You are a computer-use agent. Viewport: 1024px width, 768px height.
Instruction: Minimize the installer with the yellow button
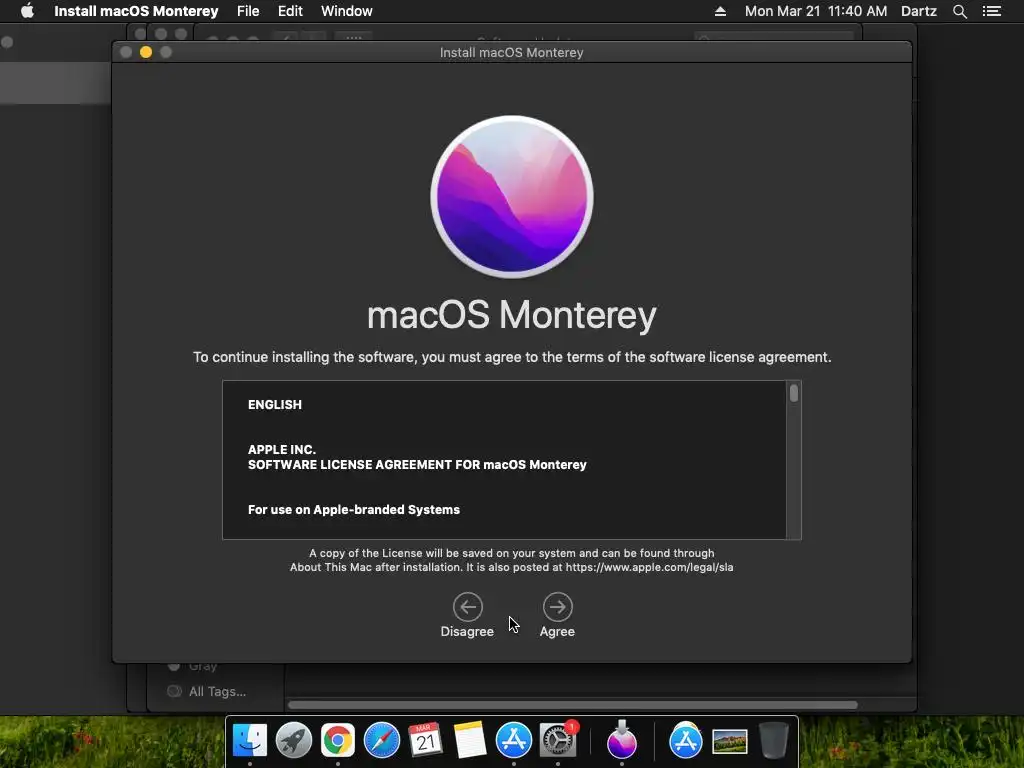pyautogui.click(x=146, y=52)
